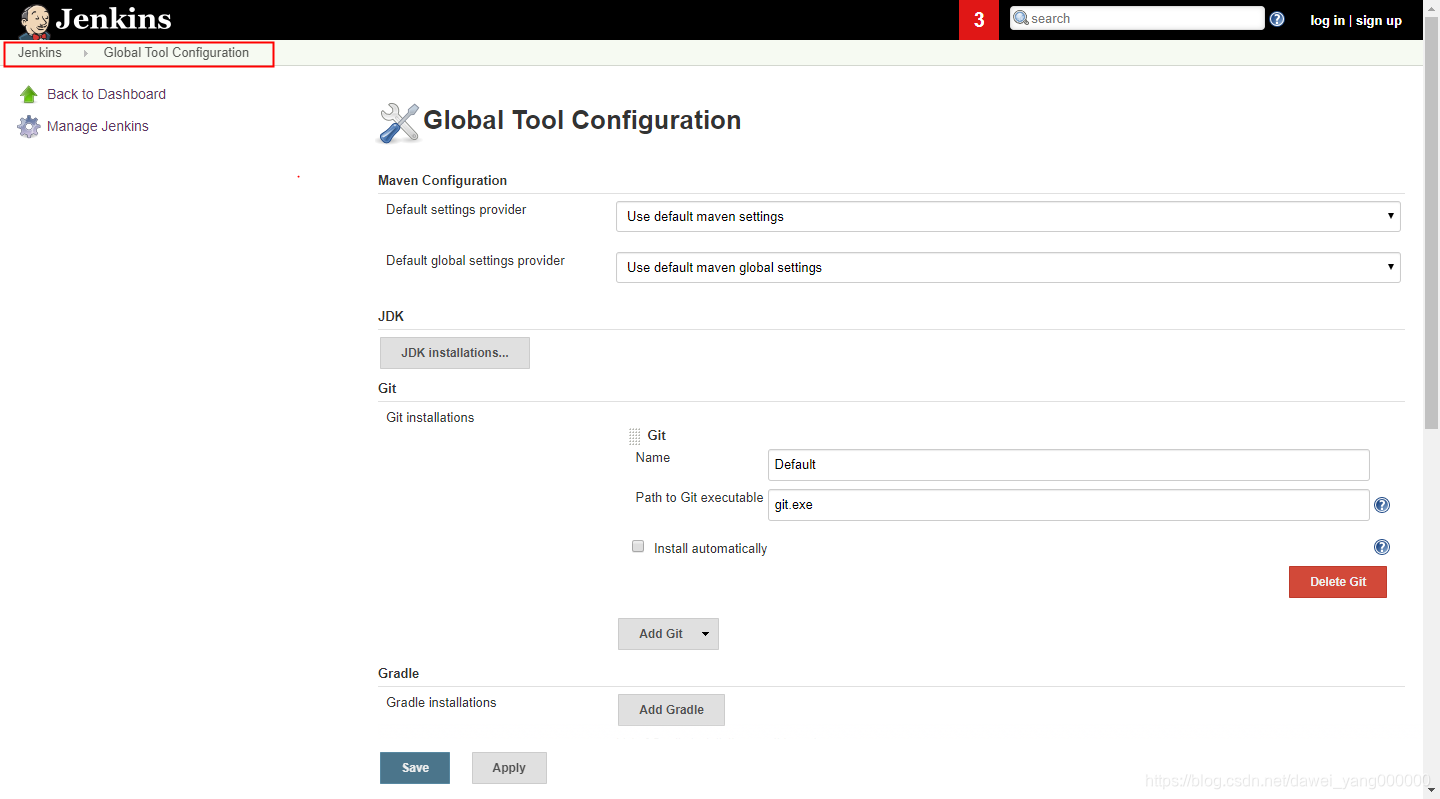Click JDK installations button

(x=455, y=353)
